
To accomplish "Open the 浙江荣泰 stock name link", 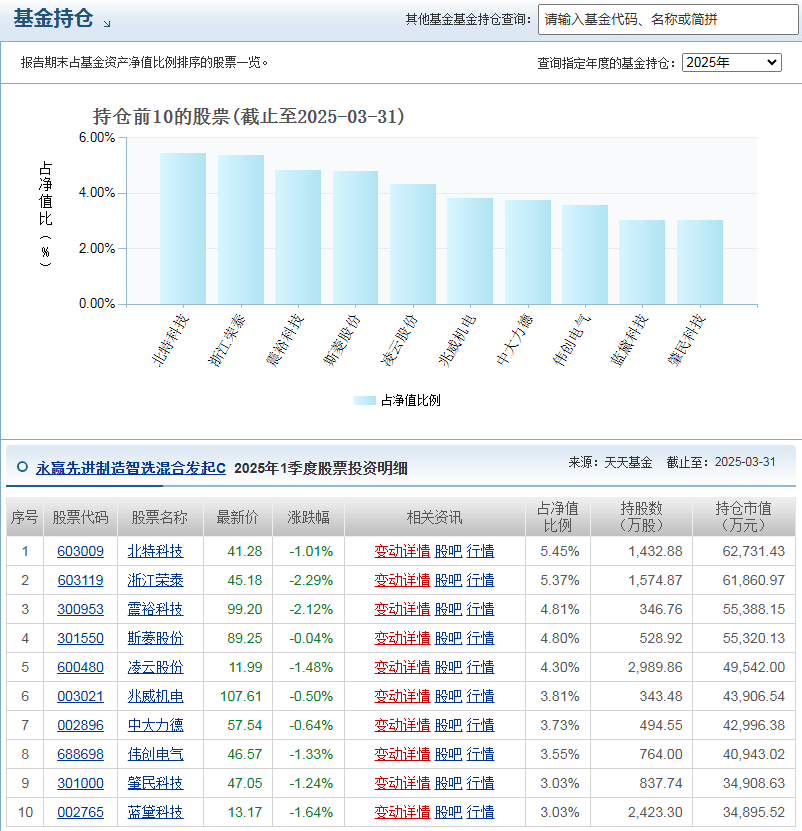I will click(155, 580).
